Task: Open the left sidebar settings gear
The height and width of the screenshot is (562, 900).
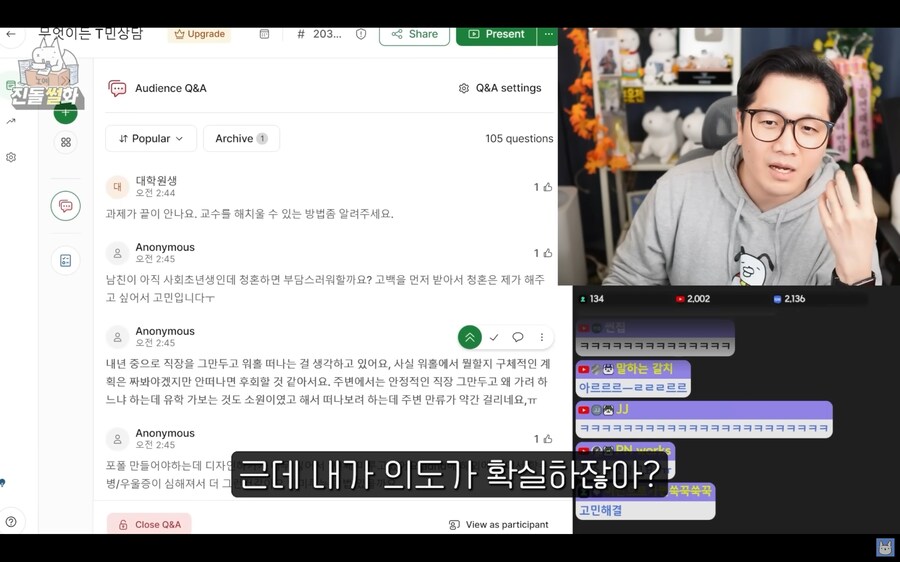Action: click(x=11, y=157)
